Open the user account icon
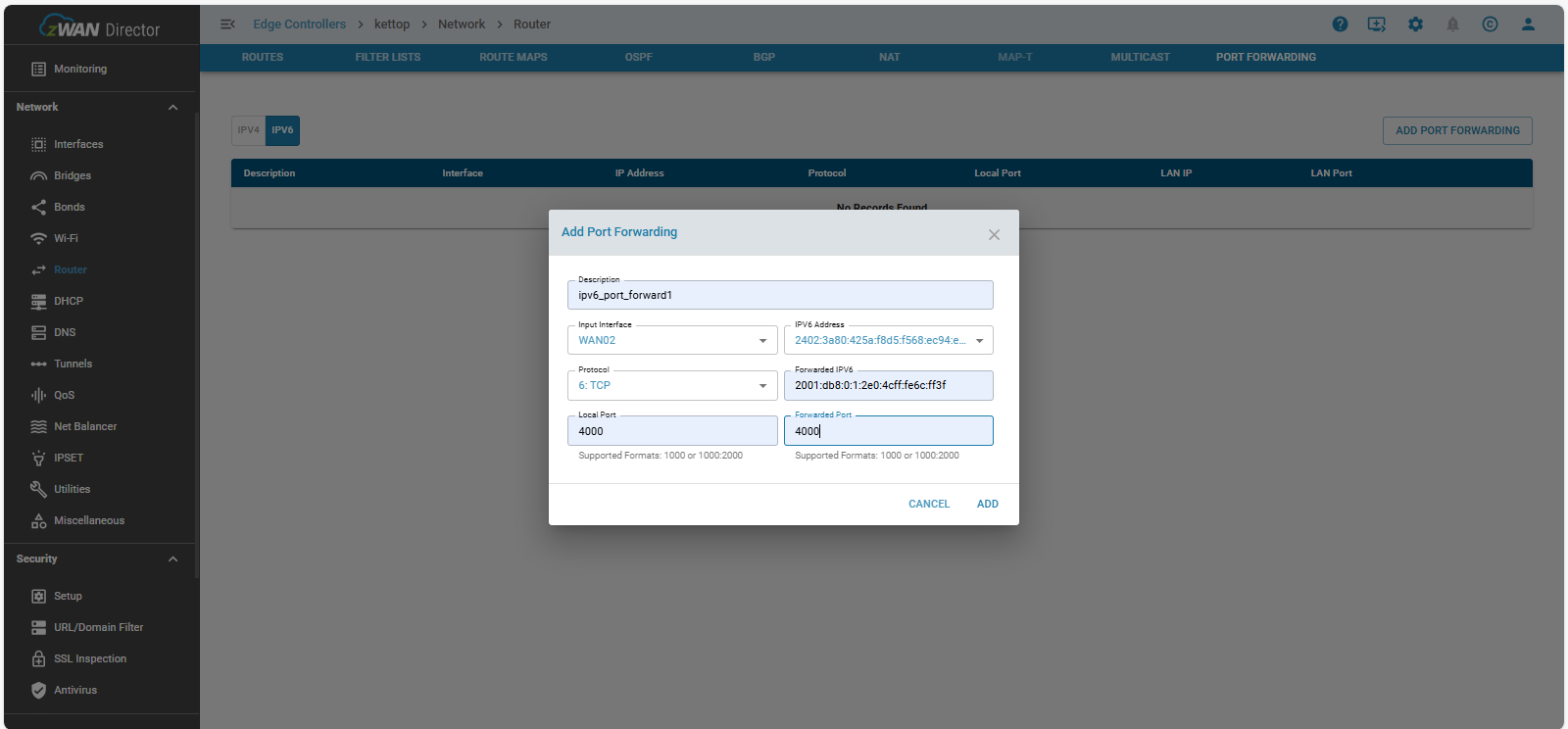Image resolution: width=1568 pixels, height=729 pixels. coord(1527,24)
